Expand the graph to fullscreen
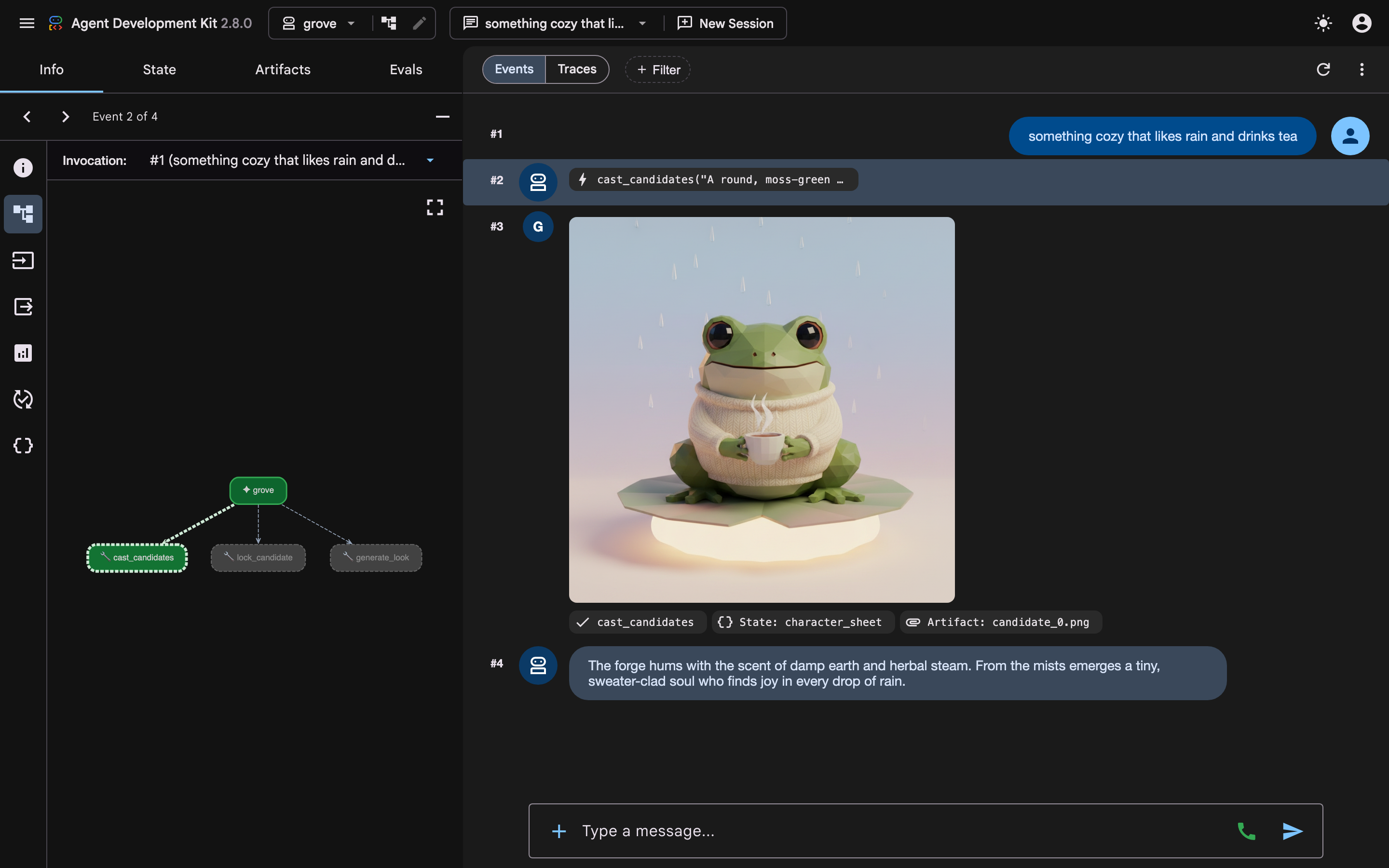 point(435,207)
